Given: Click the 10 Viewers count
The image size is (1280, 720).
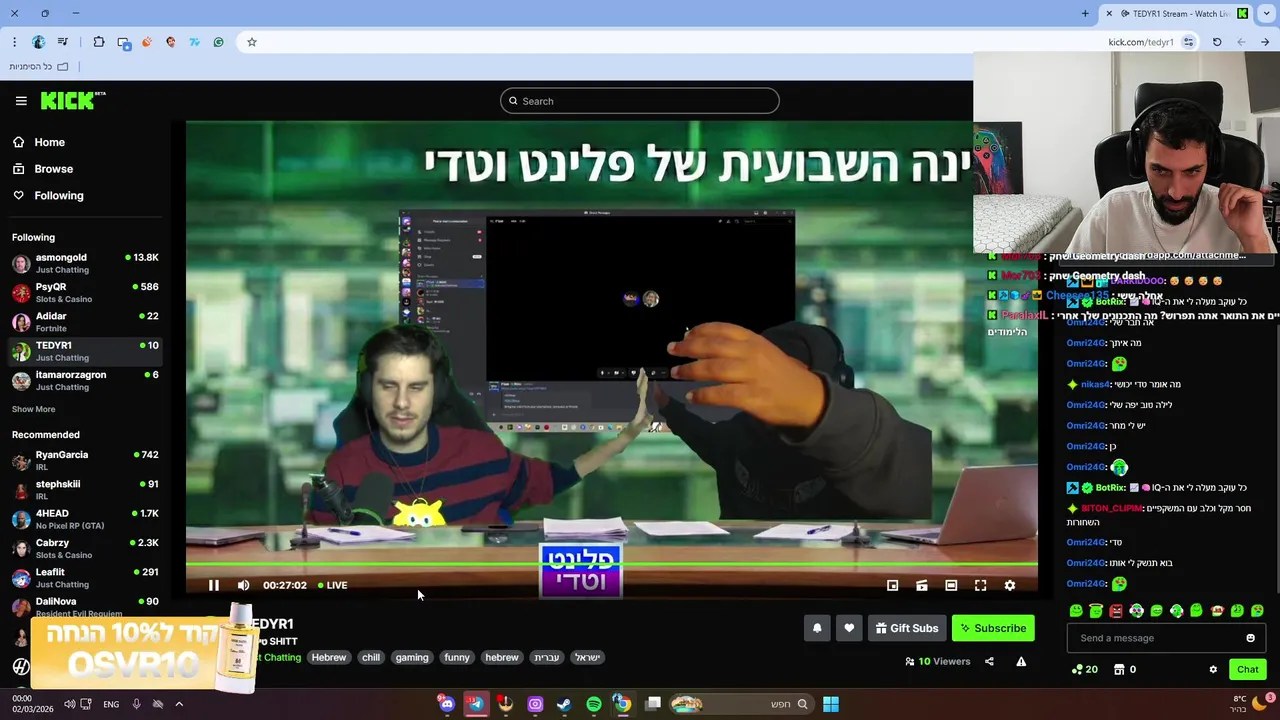Looking at the screenshot, I should click(937, 661).
